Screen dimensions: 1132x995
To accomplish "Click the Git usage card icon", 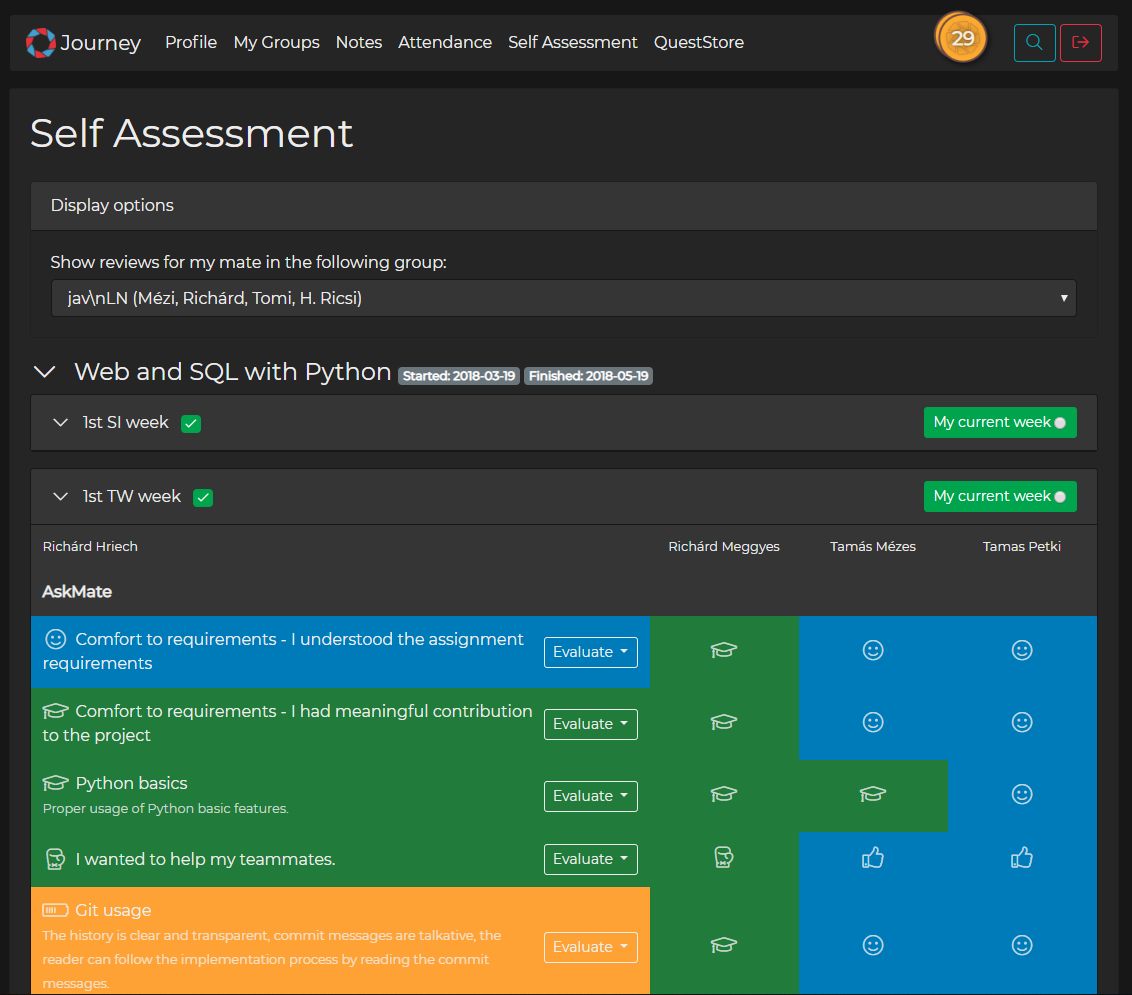I will click(x=52, y=910).
